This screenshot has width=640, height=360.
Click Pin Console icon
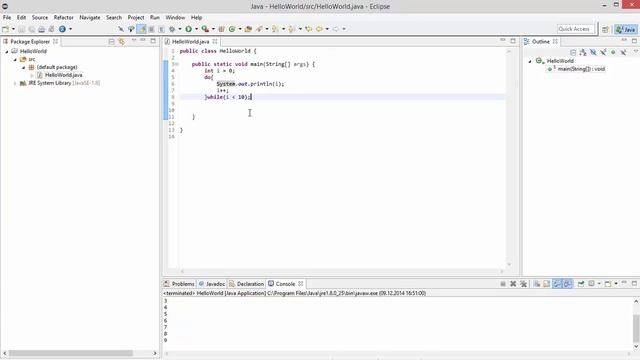[x=580, y=284]
